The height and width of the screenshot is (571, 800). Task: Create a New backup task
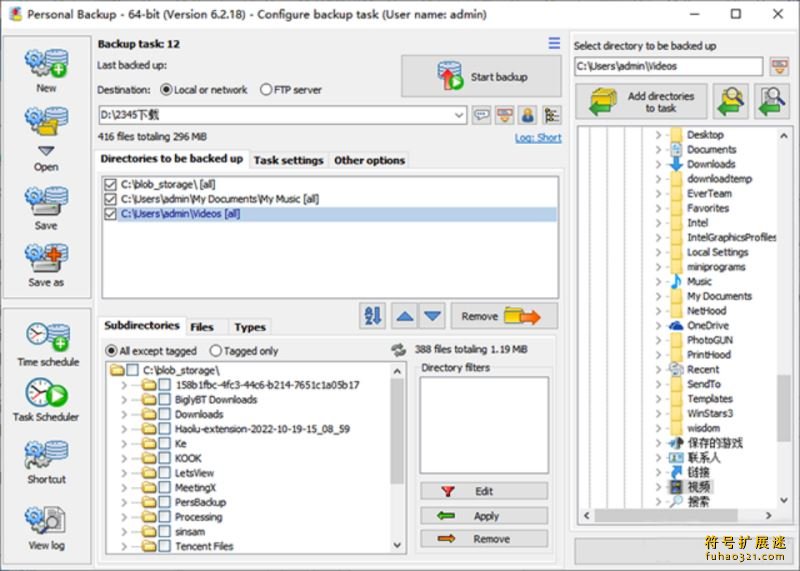[x=46, y=70]
